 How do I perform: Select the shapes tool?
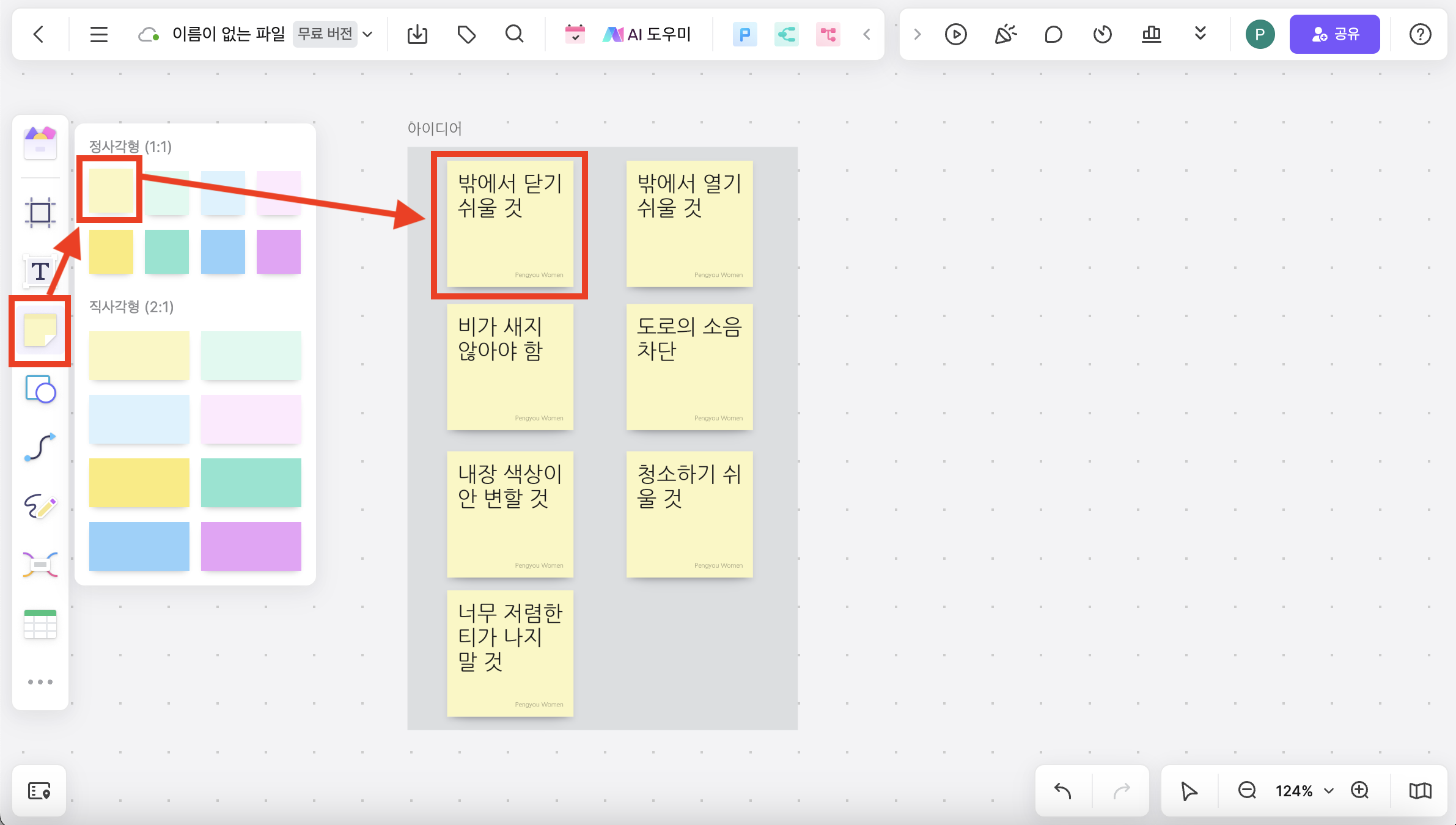[40, 389]
